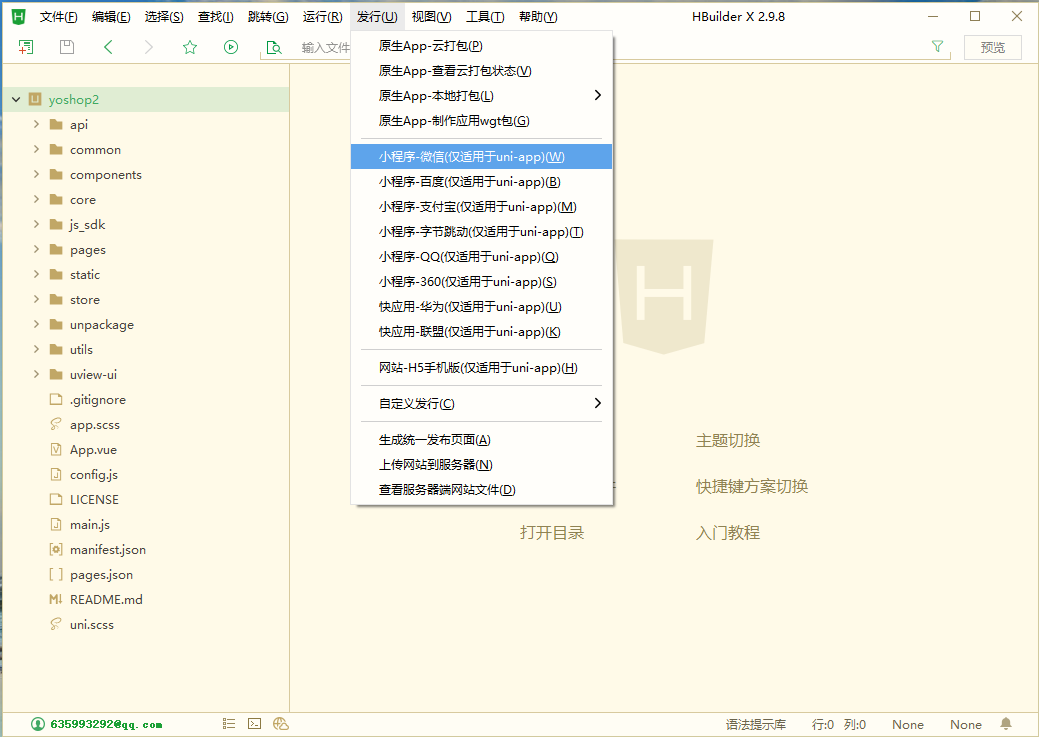
Task: Click the file search icon
Action: (x=273, y=47)
